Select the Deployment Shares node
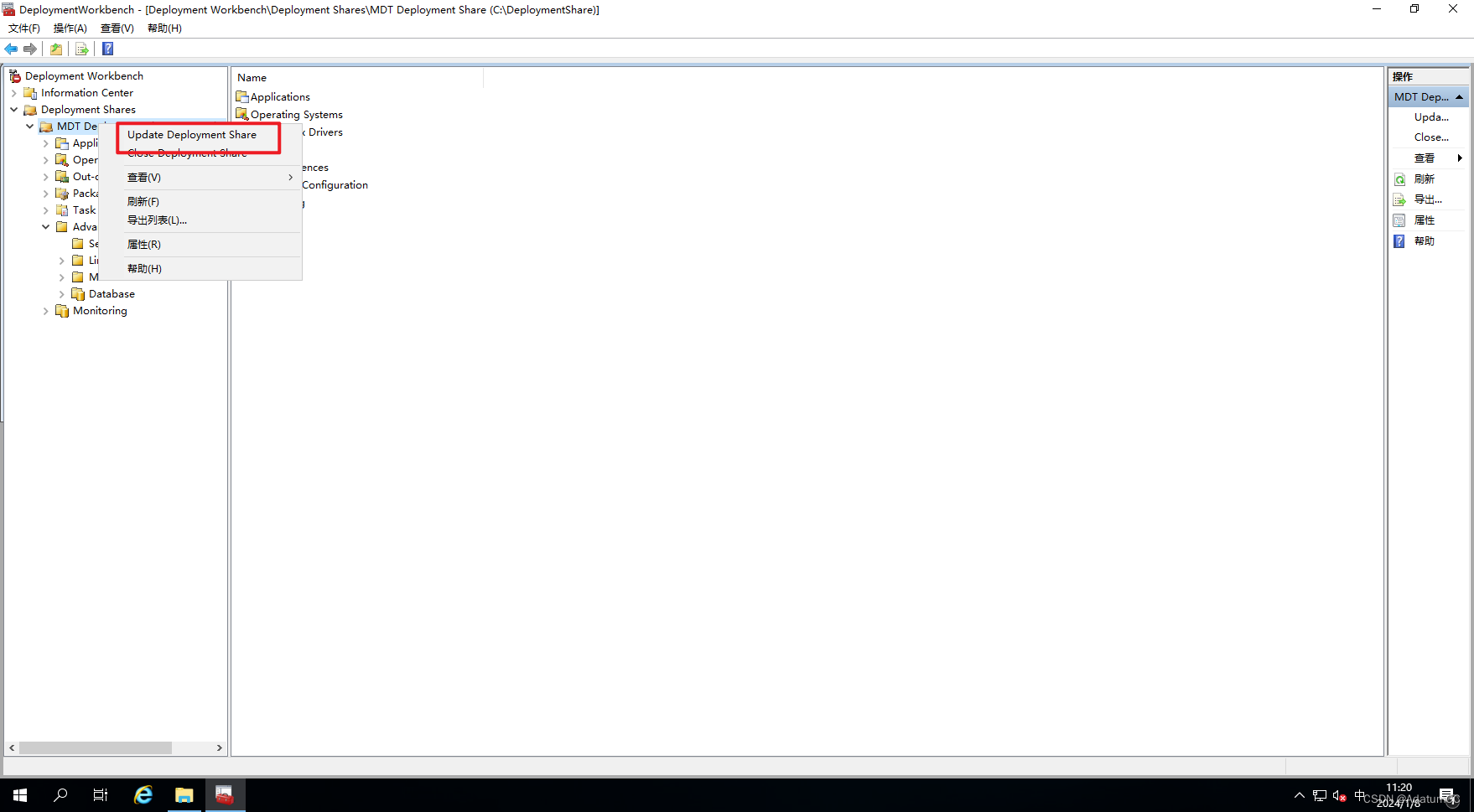This screenshot has width=1474, height=812. (88, 110)
